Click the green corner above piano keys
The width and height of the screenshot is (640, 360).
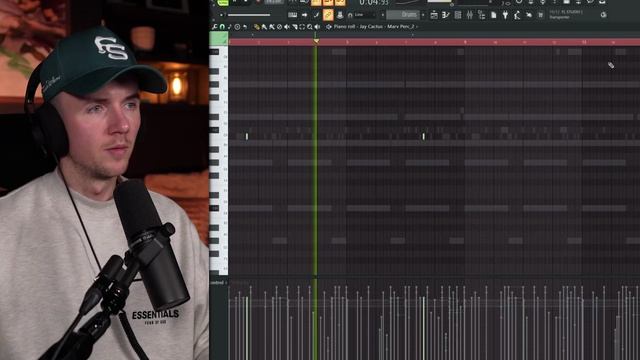[219, 39]
